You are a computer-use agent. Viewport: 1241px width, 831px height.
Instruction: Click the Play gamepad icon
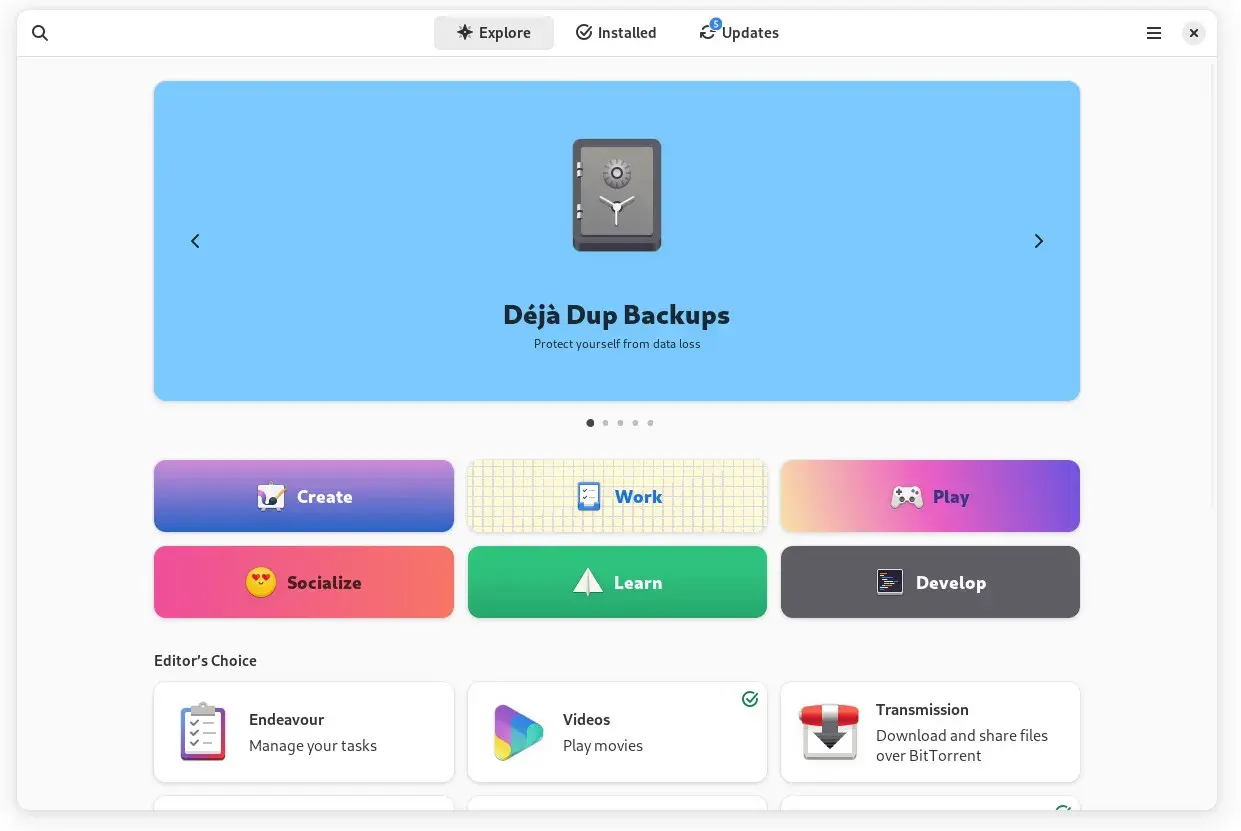(906, 497)
